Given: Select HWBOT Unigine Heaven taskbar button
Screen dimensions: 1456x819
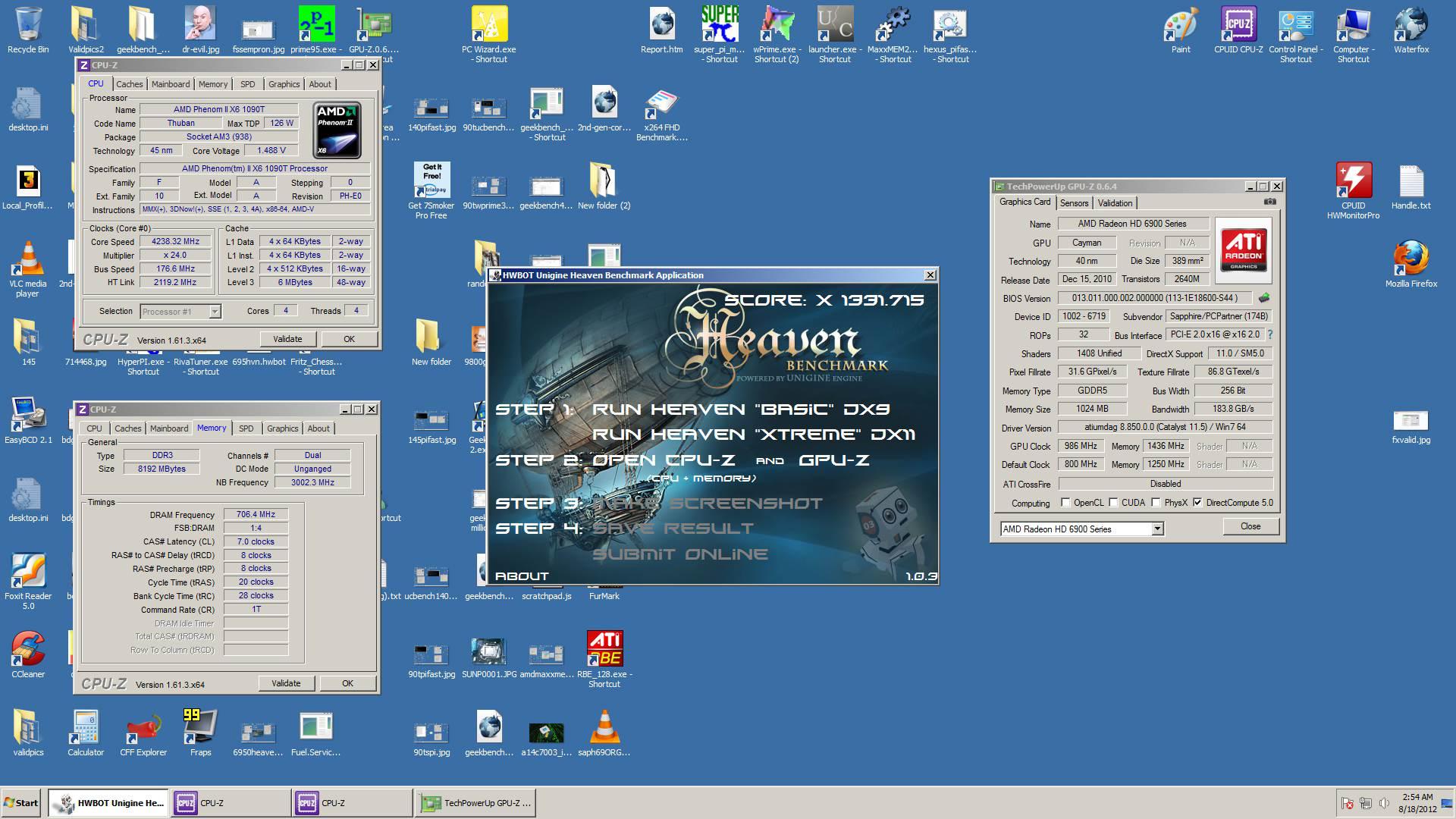Looking at the screenshot, I should 108,802.
